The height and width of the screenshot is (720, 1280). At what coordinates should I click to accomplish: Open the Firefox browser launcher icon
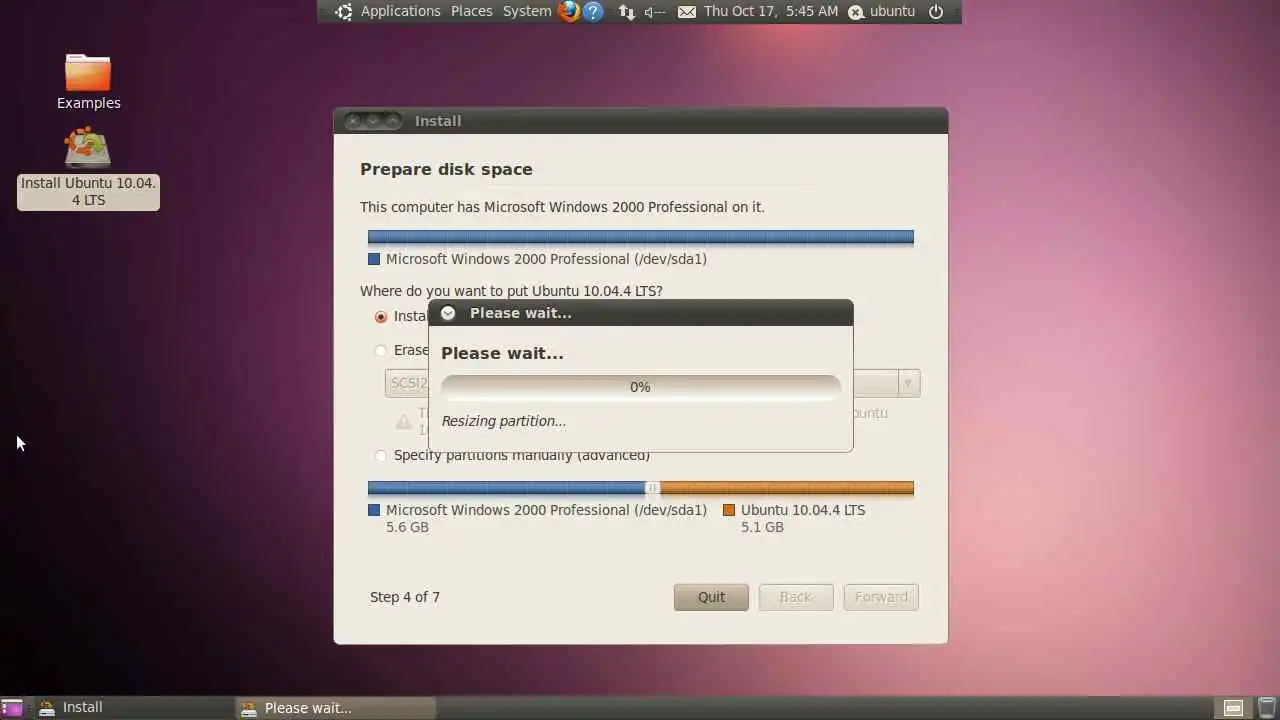click(x=569, y=11)
